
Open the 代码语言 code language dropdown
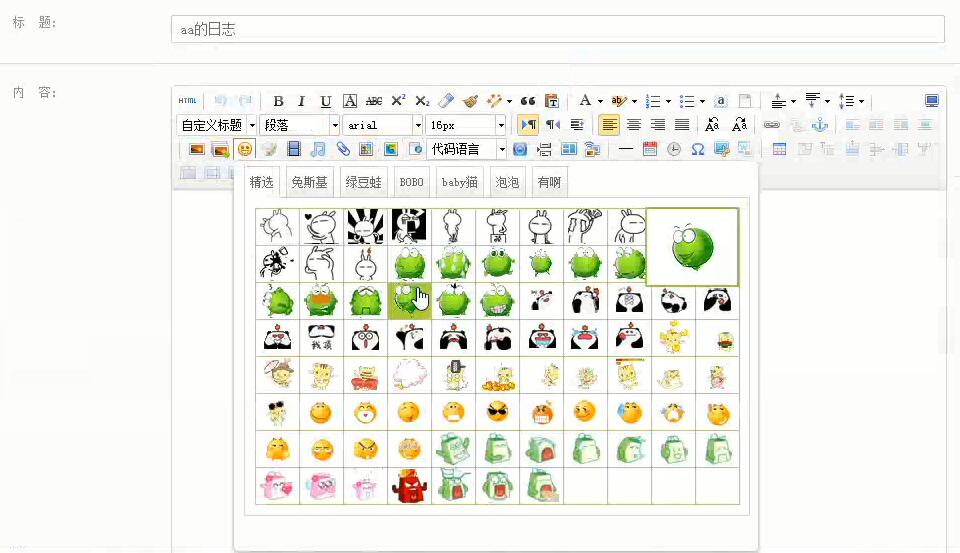467,149
